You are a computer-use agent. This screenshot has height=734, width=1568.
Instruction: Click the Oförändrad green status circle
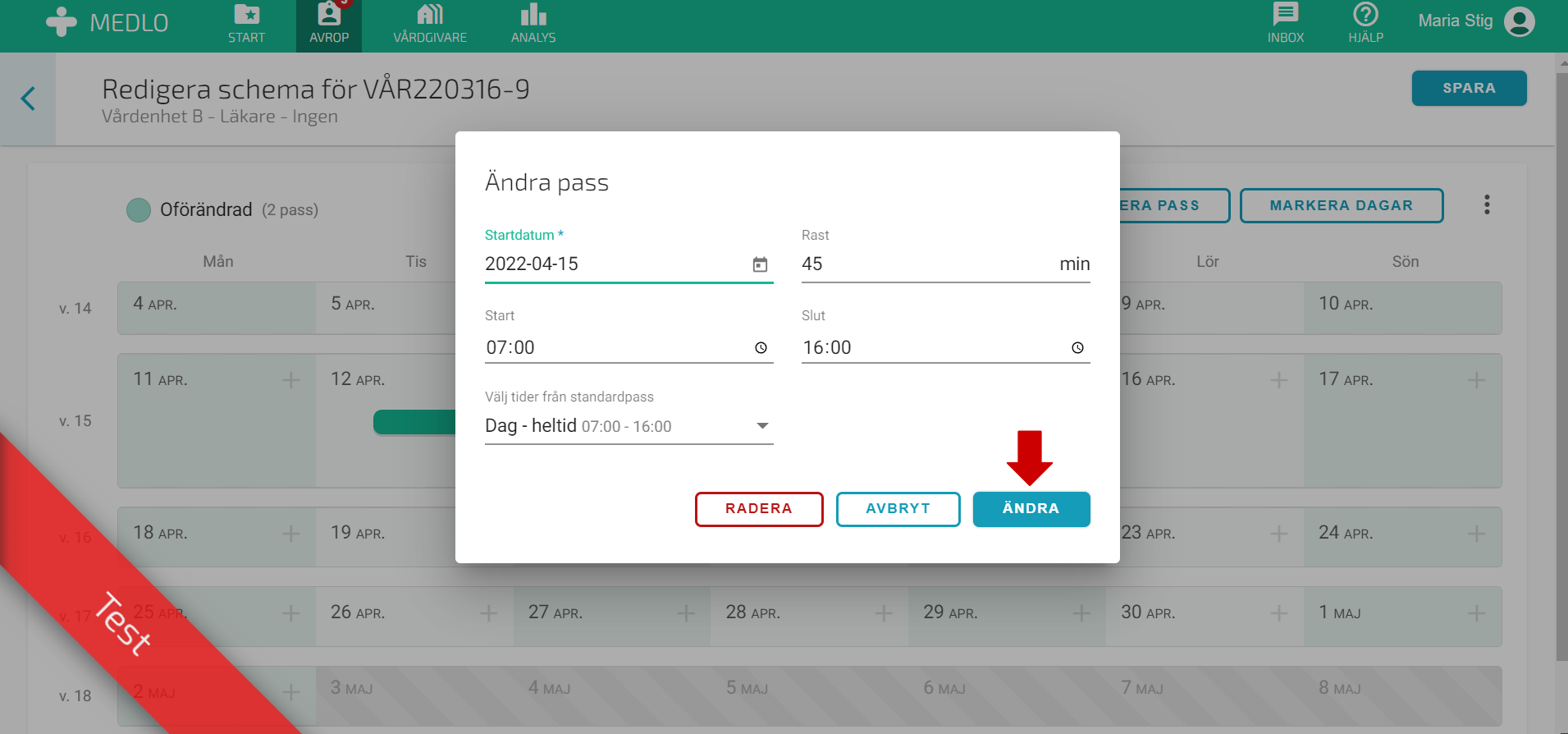139,210
